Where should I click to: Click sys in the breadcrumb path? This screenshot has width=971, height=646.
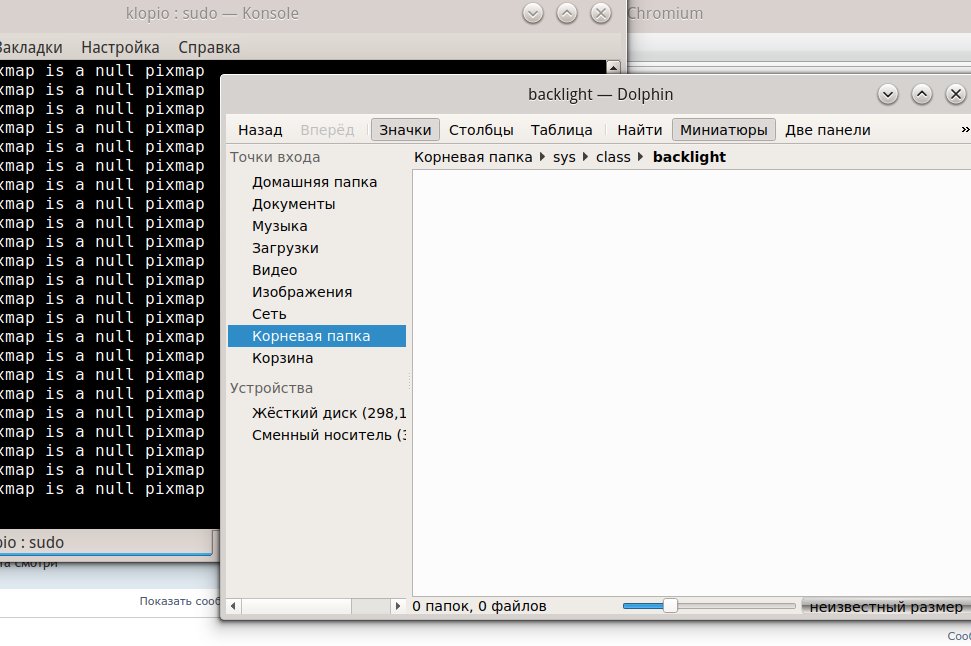(564, 157)
